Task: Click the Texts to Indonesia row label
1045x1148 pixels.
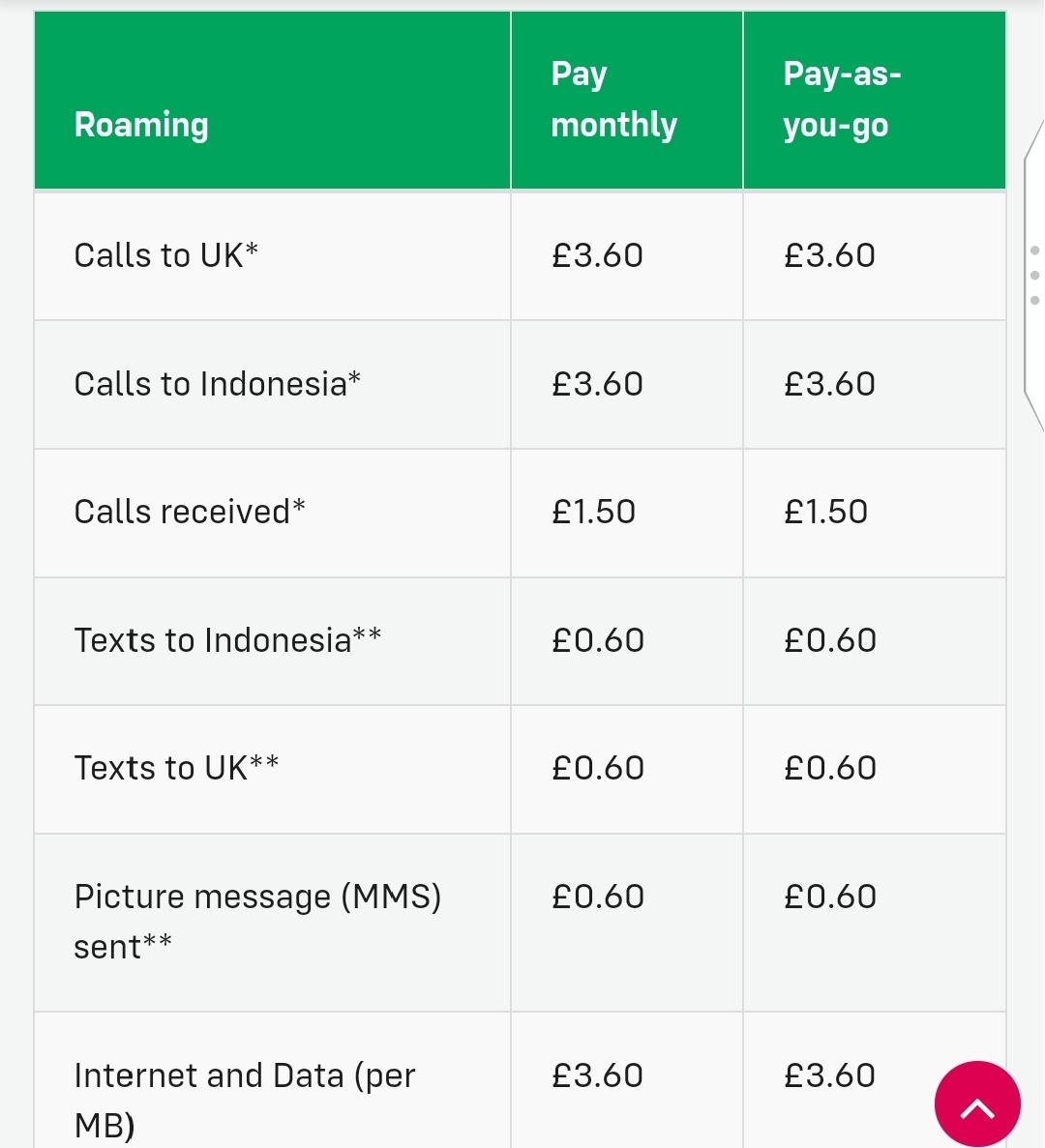Action: [x=227, y=640]
